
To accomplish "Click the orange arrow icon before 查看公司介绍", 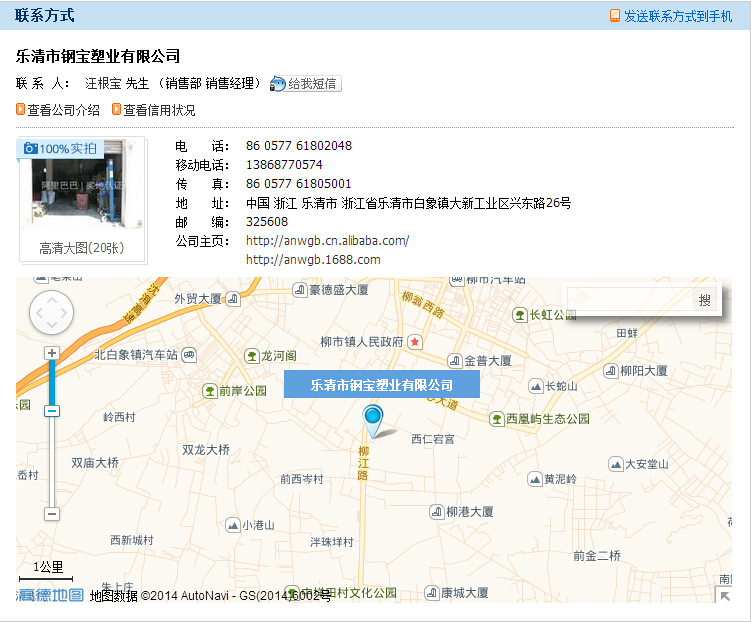I will click(20, 109).
